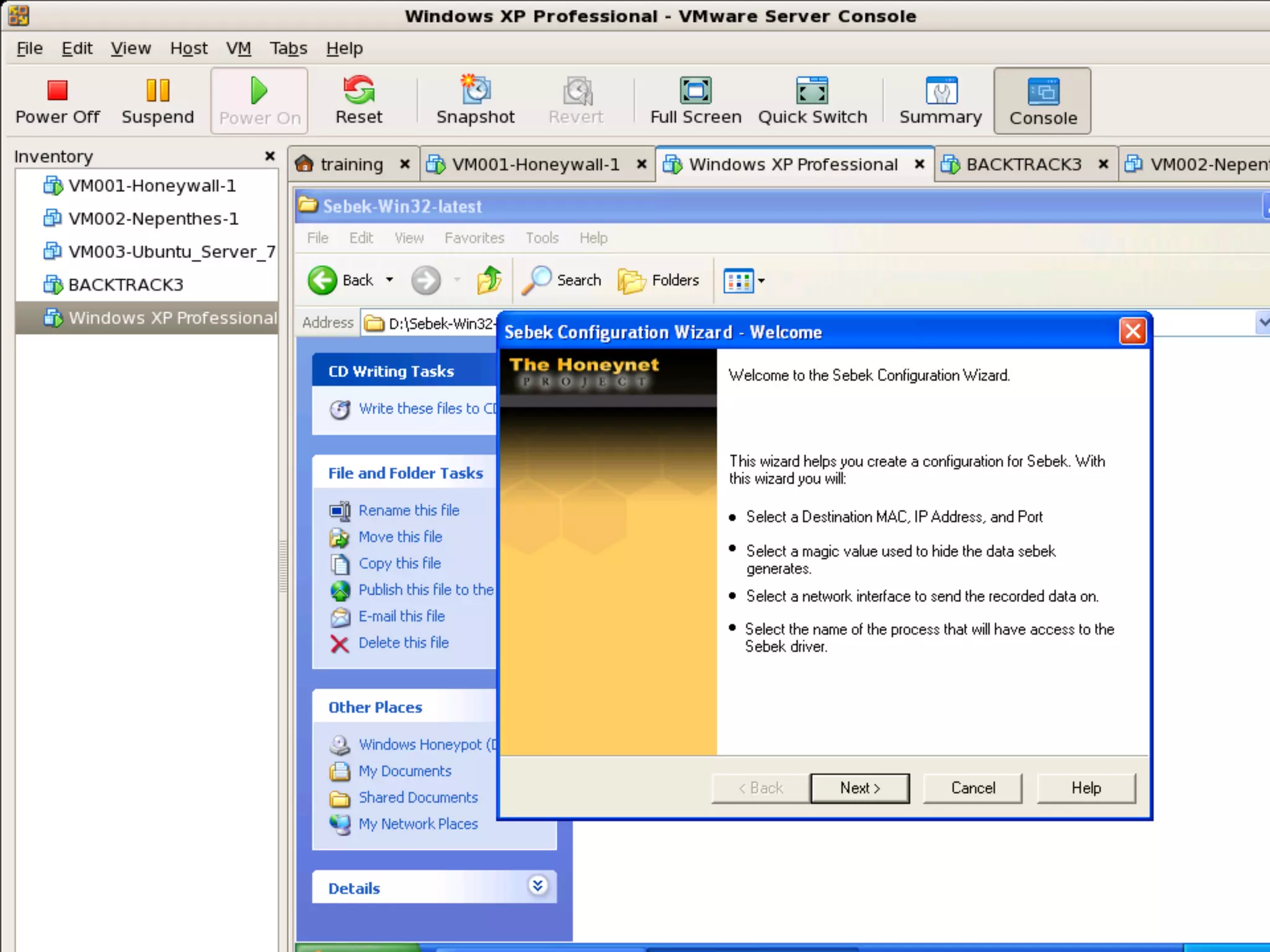The height and width of the screenshot is (952, 1270).
Task: Toggle the Folders pane button
Action: click(659, 281)
